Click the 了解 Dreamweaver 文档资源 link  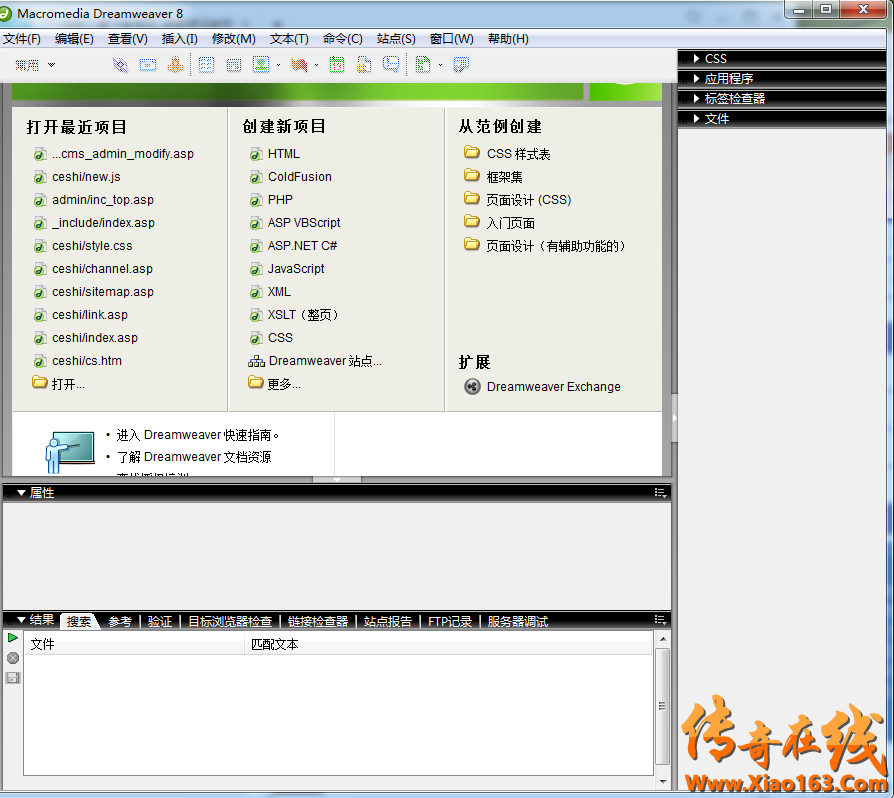click(194, 457)
